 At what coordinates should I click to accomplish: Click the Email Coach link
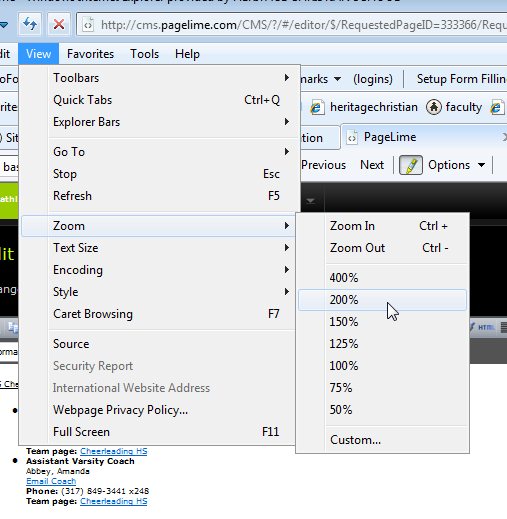point(51,481)
